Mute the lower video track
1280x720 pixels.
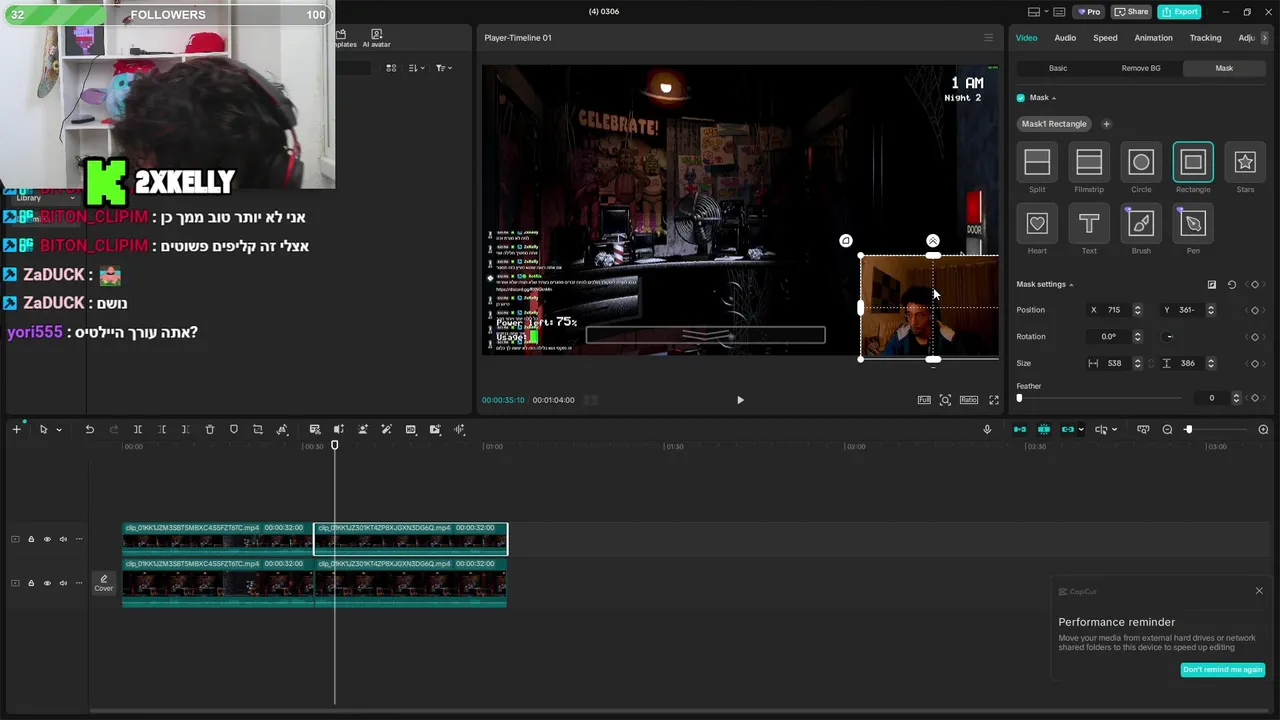(x=63, y=583)
